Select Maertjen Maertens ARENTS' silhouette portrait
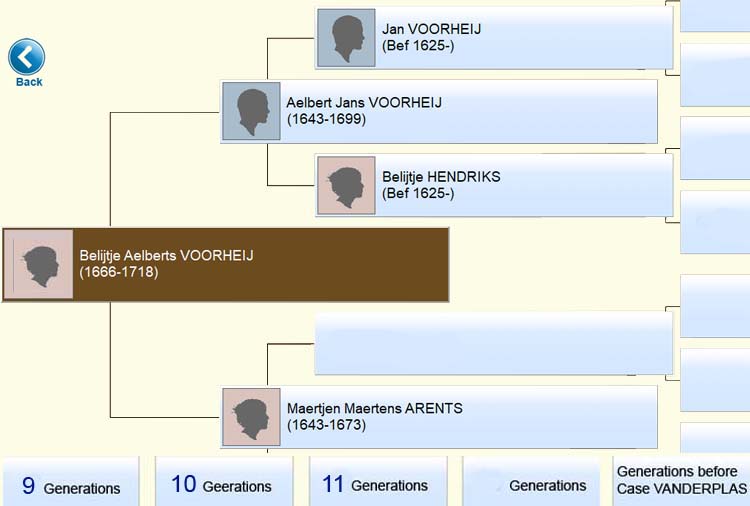The height and width of the screenshot is (506, 750). [252, 417]
